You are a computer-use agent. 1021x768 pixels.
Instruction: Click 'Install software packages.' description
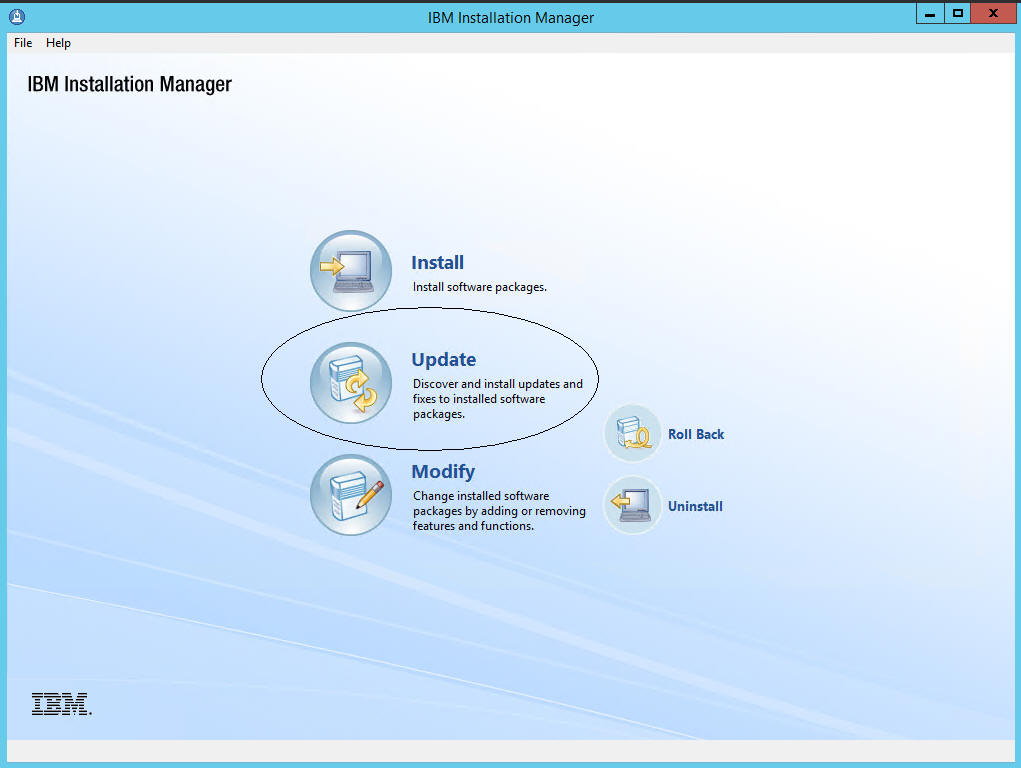coord(480,287)
